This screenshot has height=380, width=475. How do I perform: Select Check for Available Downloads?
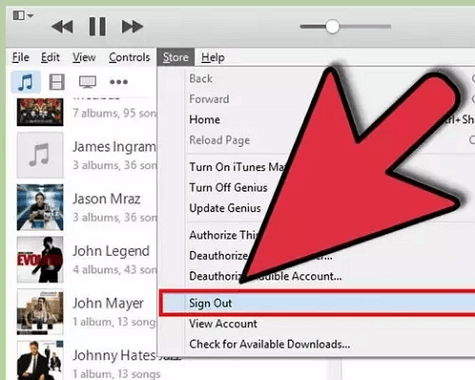269,344
